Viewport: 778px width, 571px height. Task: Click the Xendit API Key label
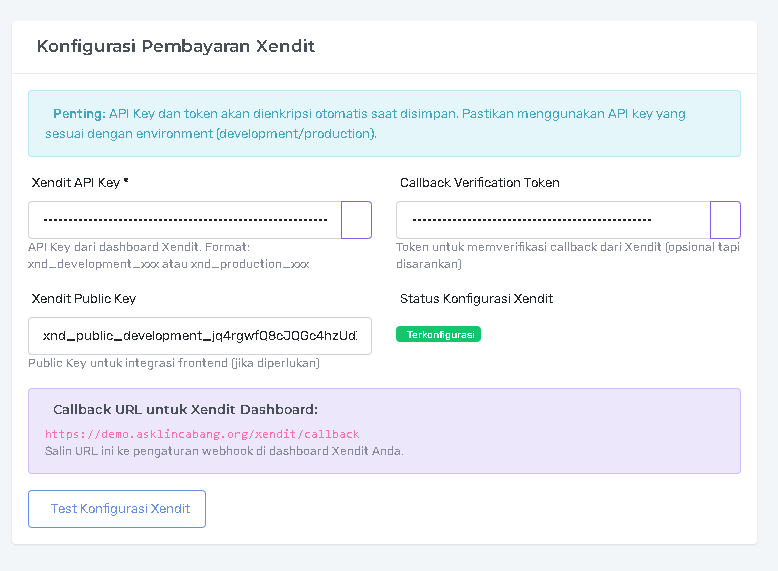[80, 183]
